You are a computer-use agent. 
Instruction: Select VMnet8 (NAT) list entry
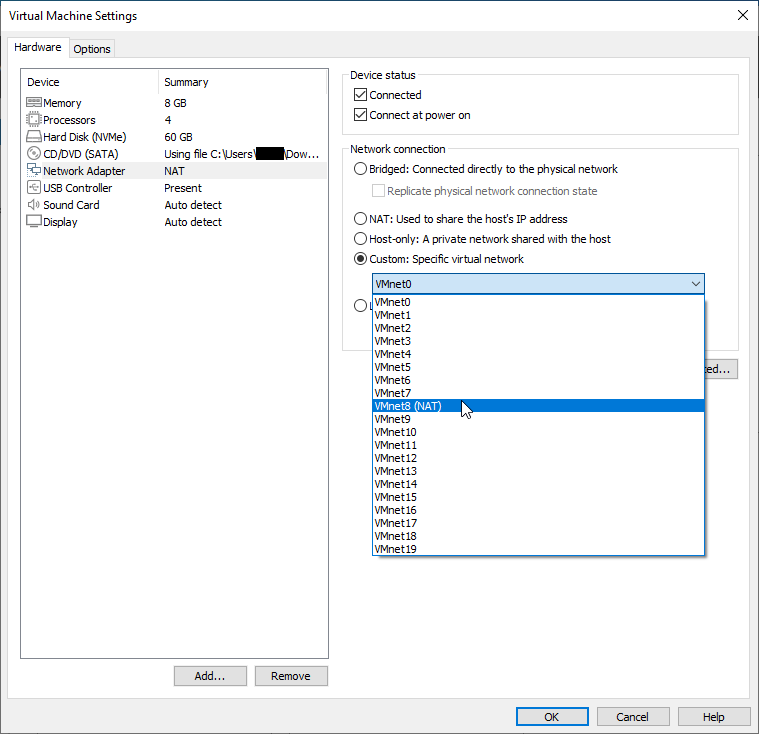(538, 406)
